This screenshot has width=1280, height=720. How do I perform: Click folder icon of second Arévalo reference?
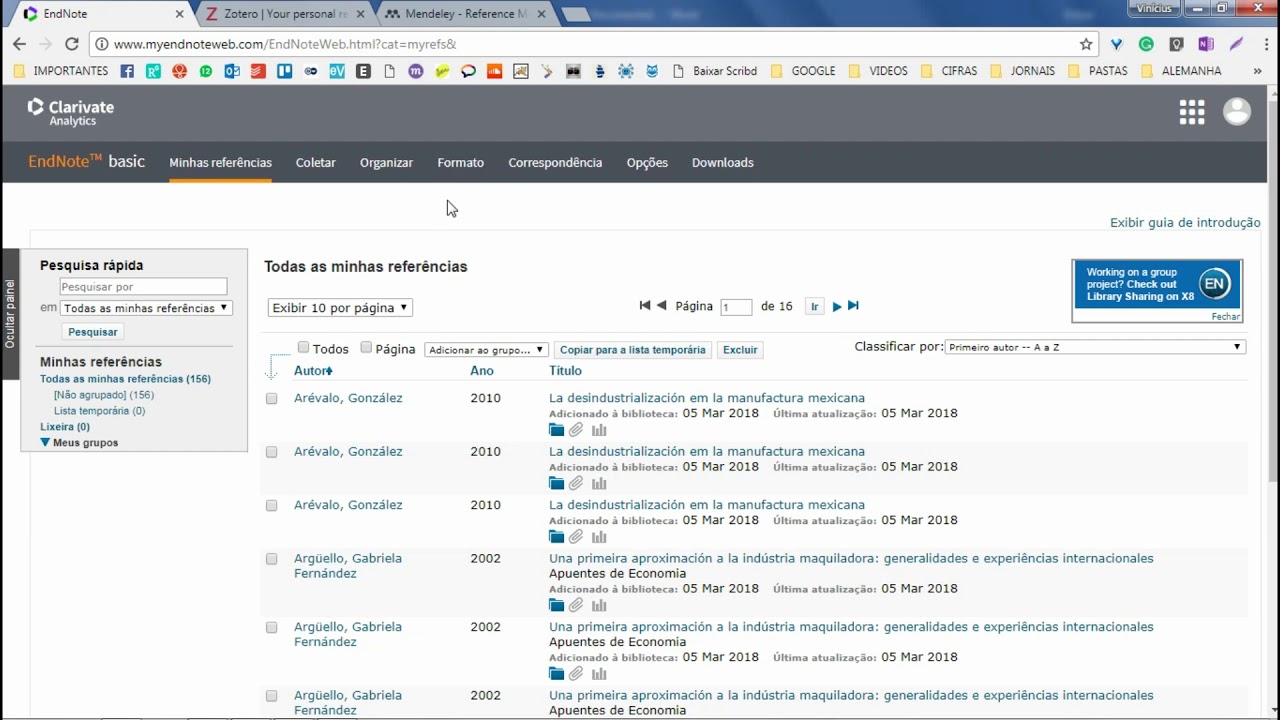pyautogui.click(x=556, y=484)
